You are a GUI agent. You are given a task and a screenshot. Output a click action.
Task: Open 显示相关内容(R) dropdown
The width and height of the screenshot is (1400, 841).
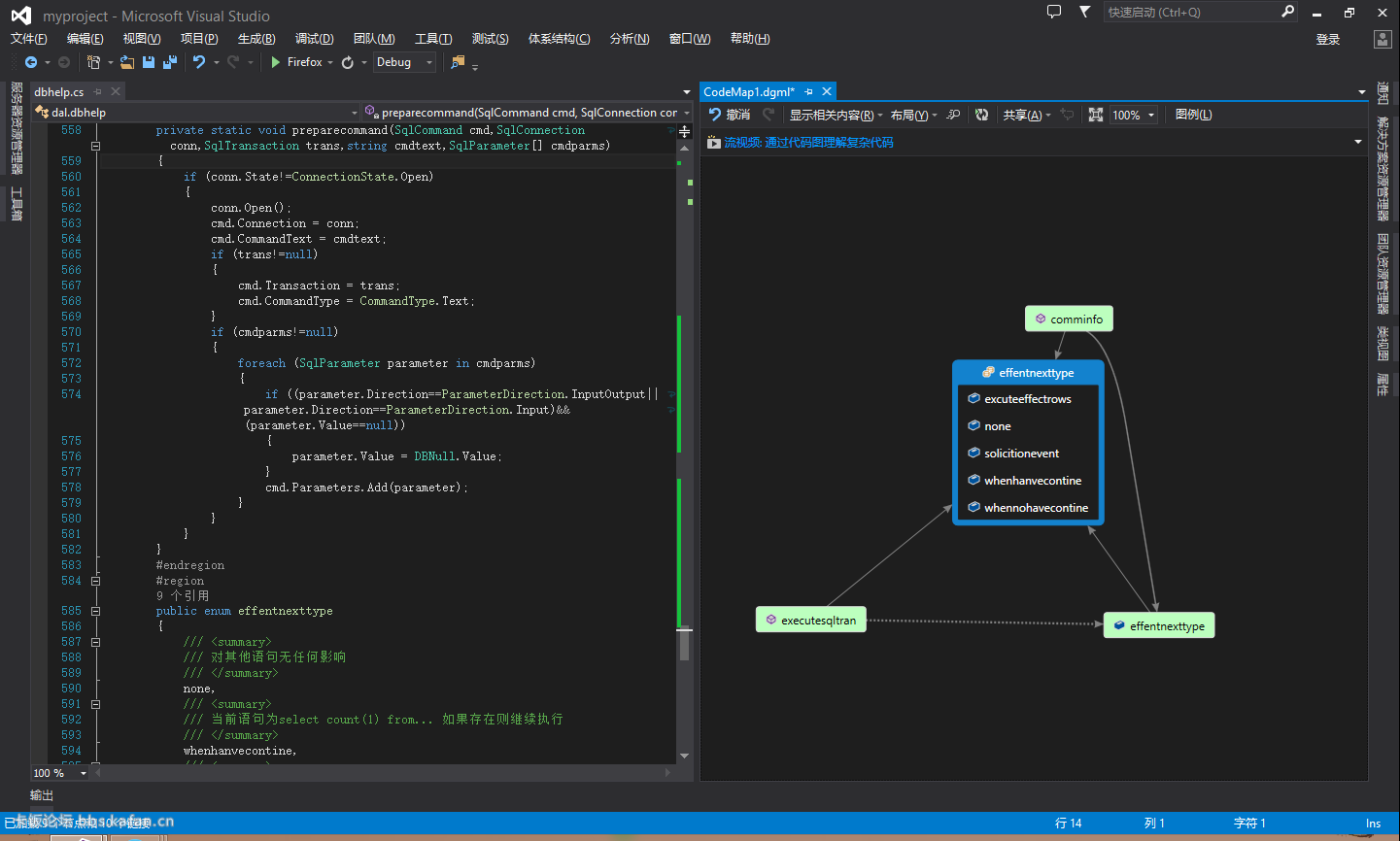836,115
